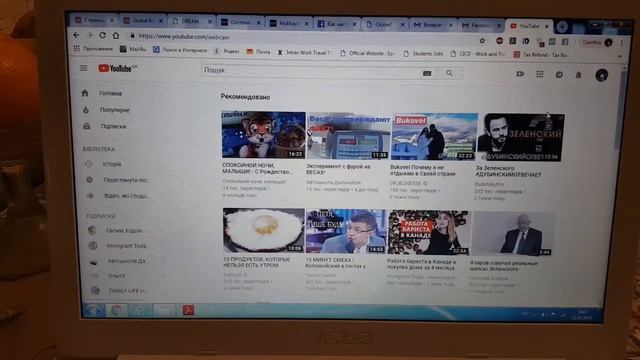Click the create video camera icon
640x360 pixels.
point(520,74)
